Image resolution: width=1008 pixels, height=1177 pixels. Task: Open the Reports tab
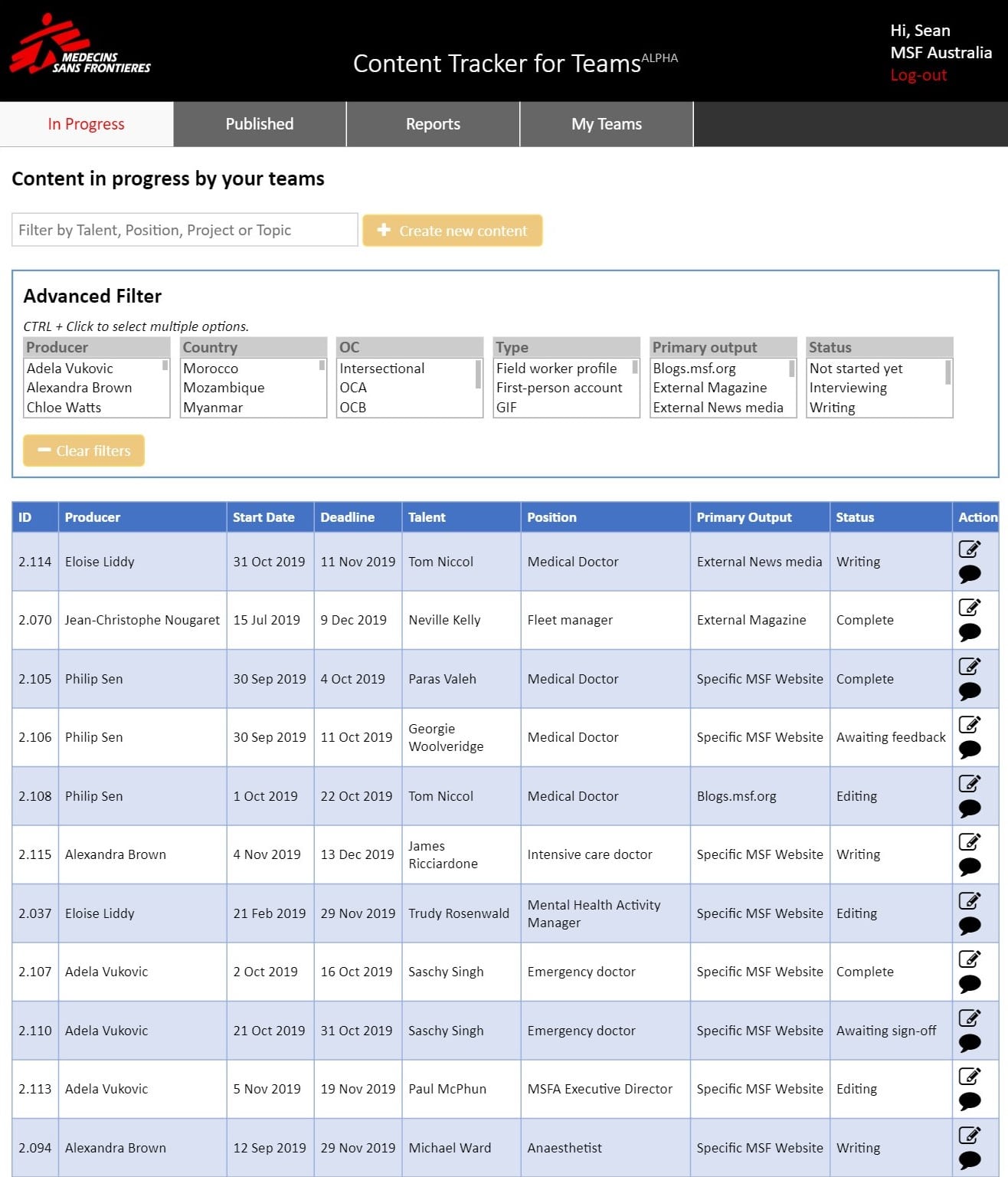433,124
